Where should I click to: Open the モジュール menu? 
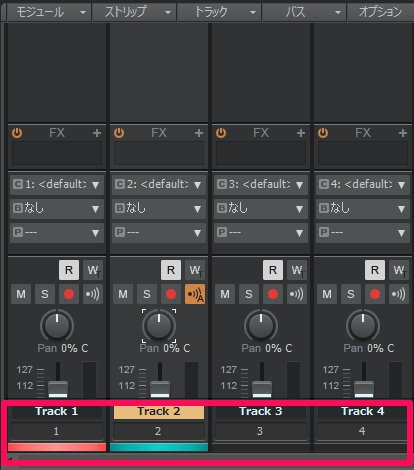pyautogui.click(x=49, y=12)
